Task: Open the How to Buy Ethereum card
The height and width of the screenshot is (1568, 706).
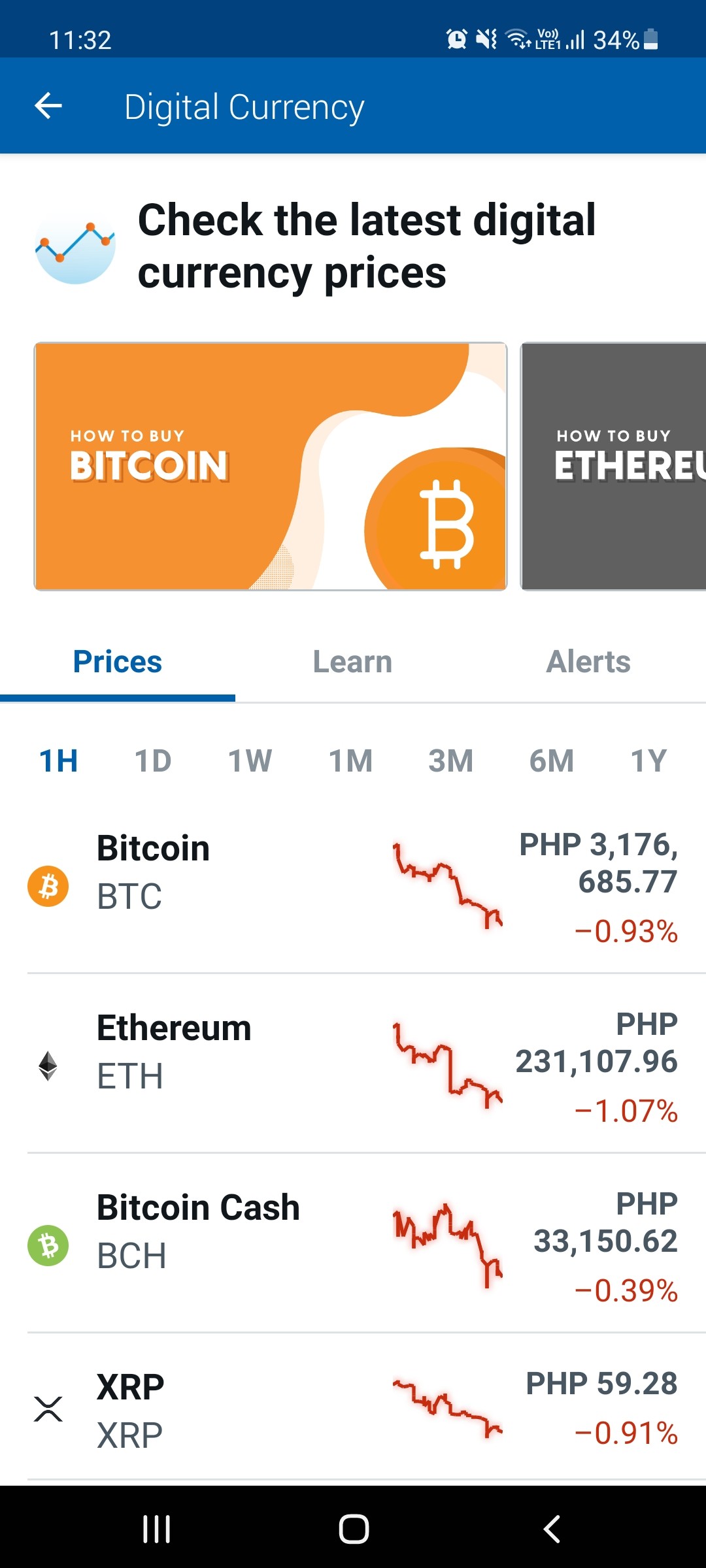Action: [613, 466]
